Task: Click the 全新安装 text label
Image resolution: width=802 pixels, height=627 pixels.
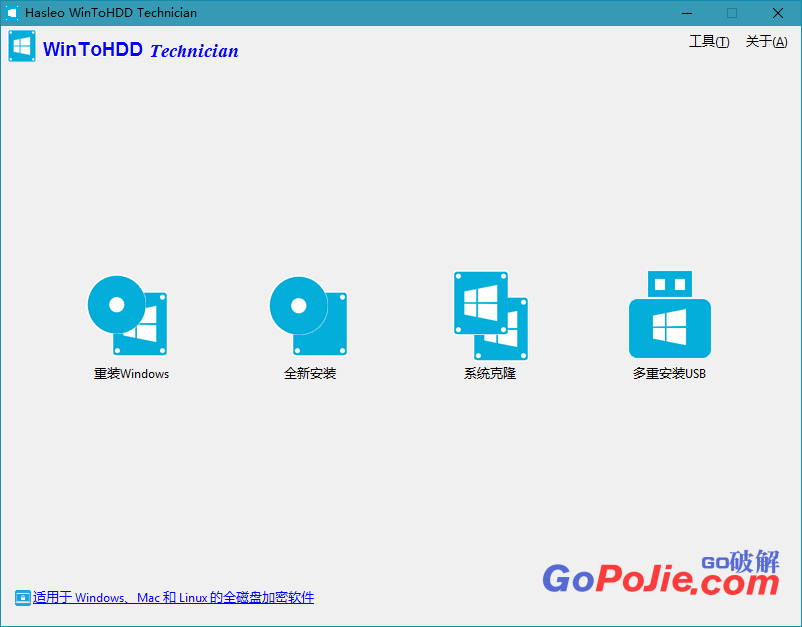Action: (310, 374)
